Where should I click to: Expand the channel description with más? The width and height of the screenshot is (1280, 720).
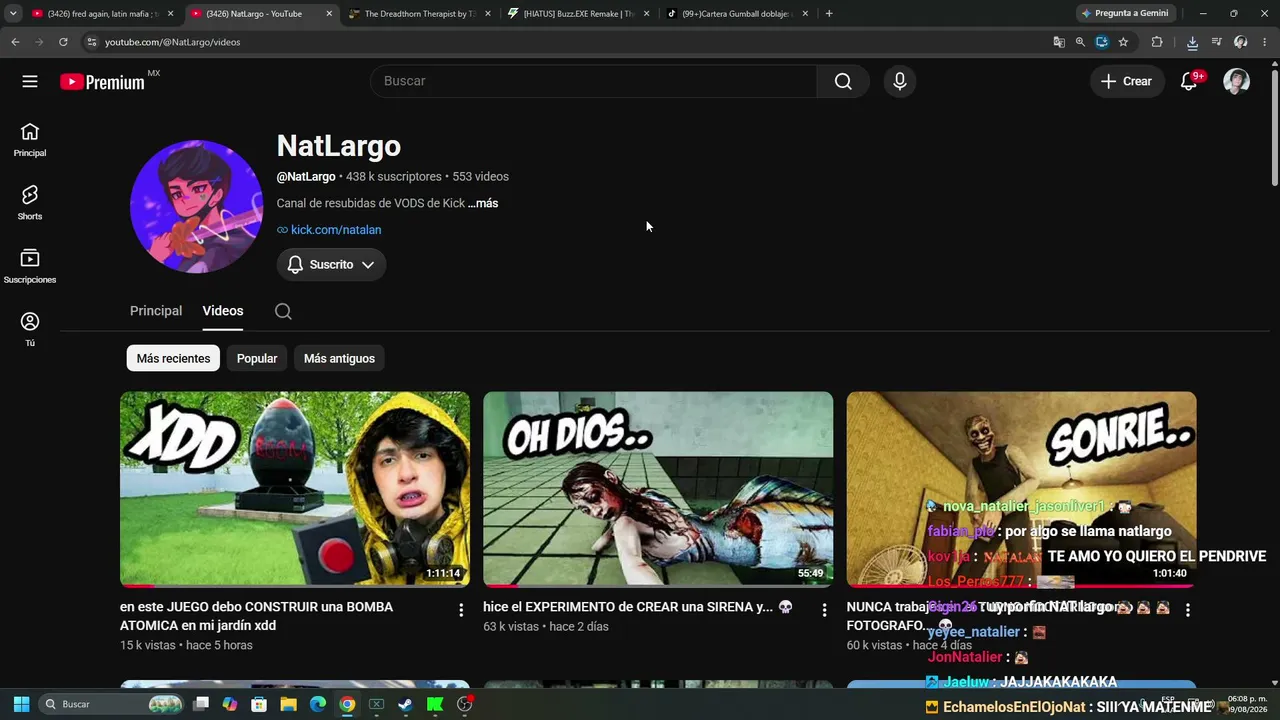tap(483, 203)
